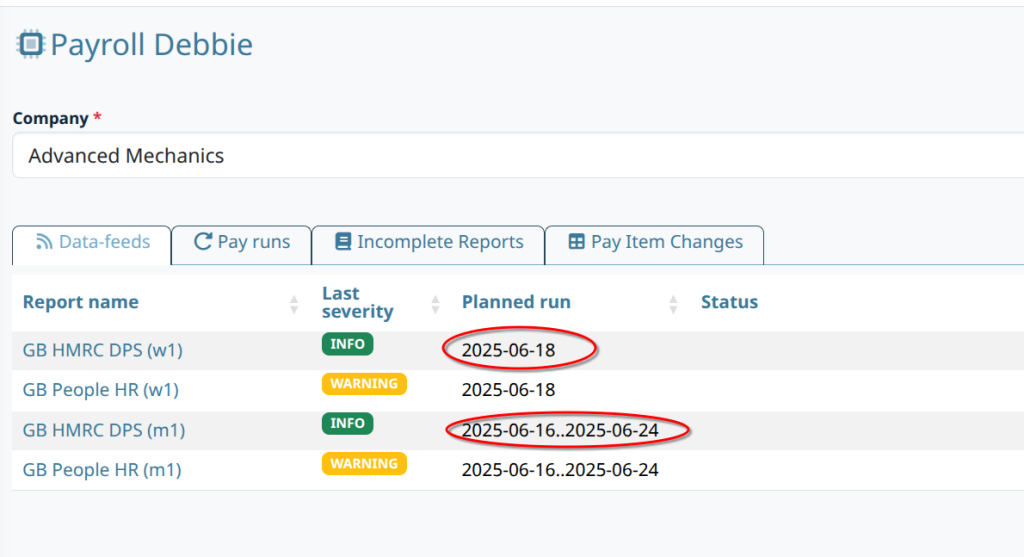The image size is (1024, 557).
Task: Open the GB HMRC DPS (w1) report
Action: (x=102, y=350)
